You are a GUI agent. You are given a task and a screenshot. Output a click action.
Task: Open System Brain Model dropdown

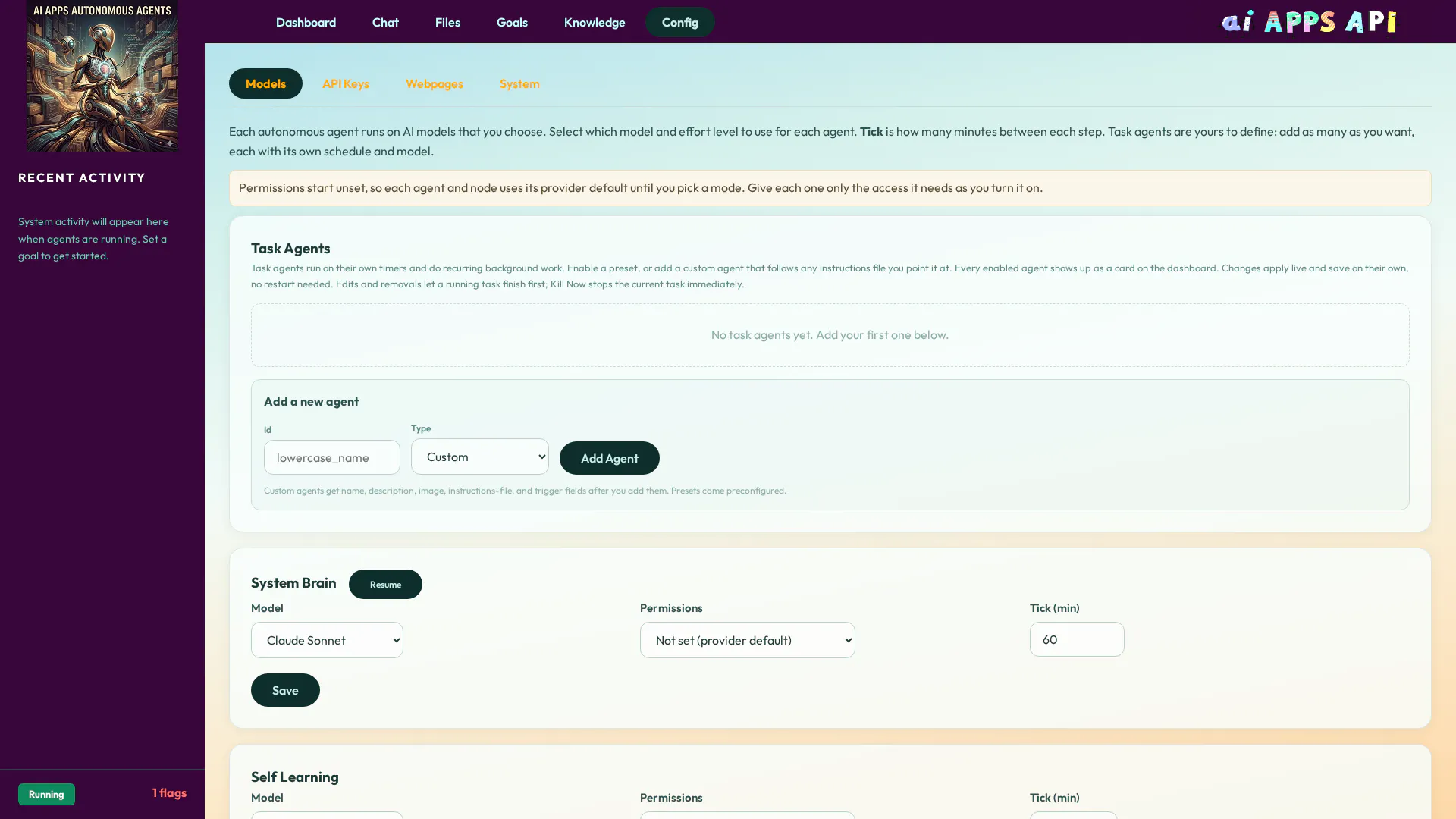click(x=327, y=640)
